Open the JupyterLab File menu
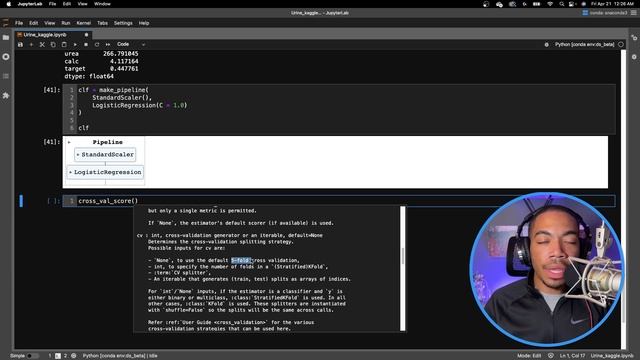640x360 pixels. pos(19,23)
